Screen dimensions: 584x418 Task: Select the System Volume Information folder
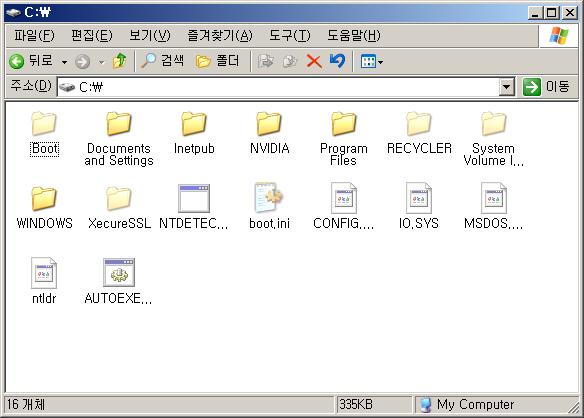(x=493, y=139)
